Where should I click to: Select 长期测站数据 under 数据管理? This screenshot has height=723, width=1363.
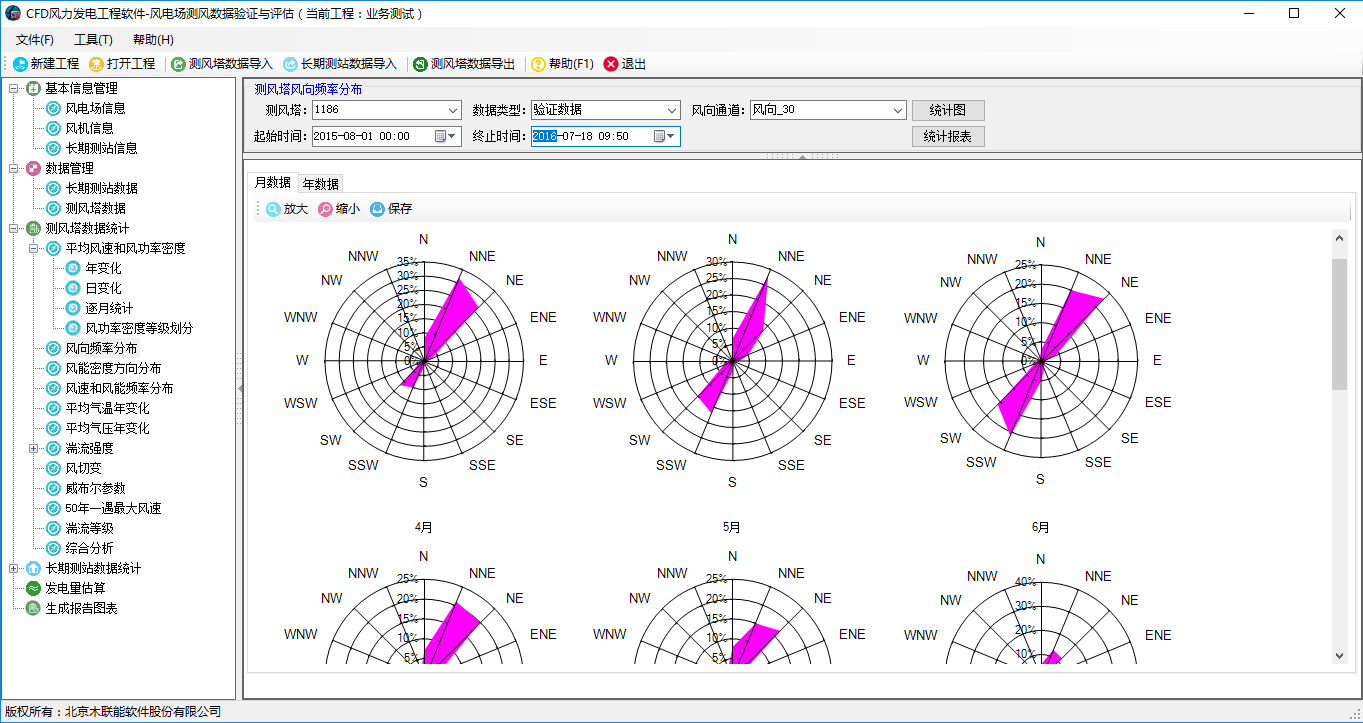coord(102,188)
